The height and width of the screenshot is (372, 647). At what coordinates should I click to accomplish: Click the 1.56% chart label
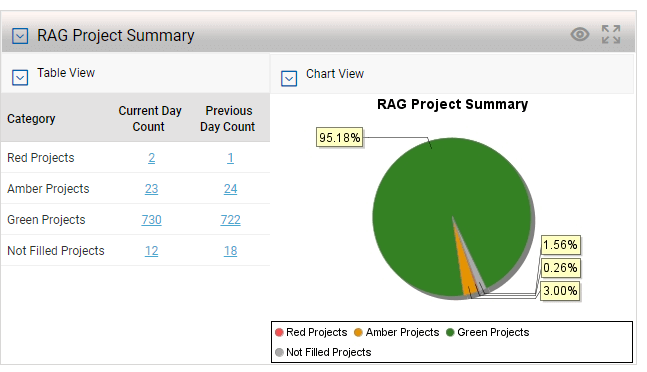click(560, 245)
